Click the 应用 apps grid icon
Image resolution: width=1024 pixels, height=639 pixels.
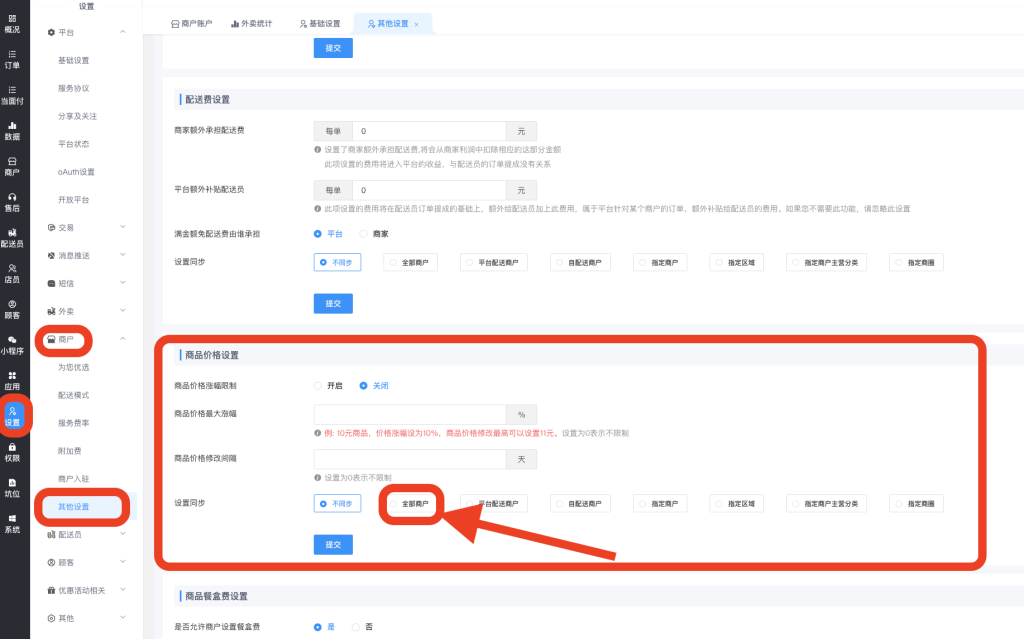[12, 380]
